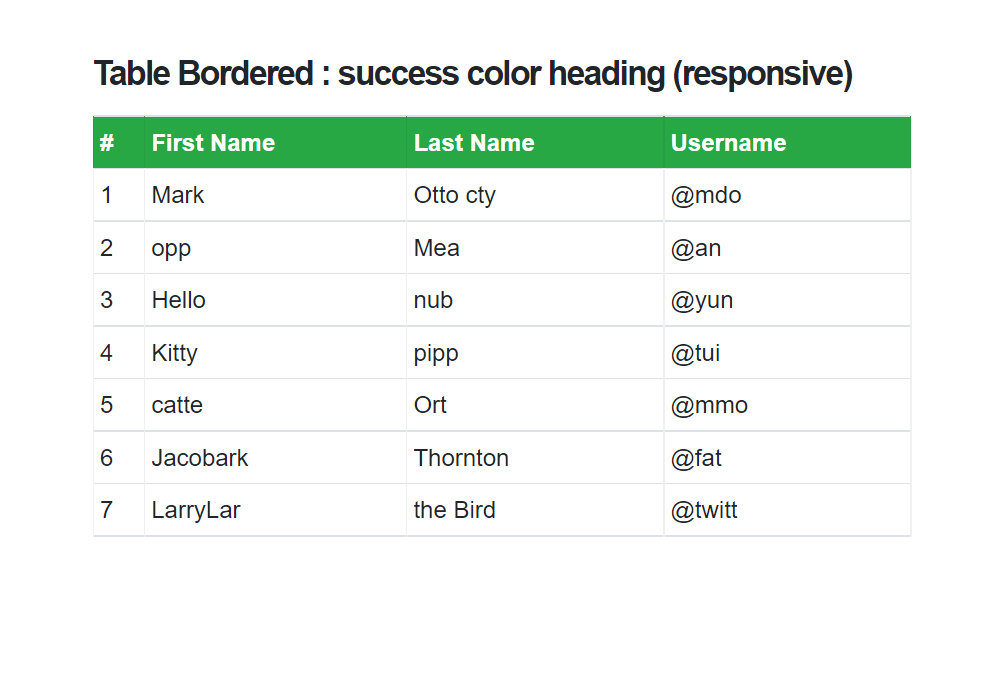This screenshot has height=680, width=1000.
Task: Click the Kitty first name cell
Action: pyautogui.click(x=275, y=352)
